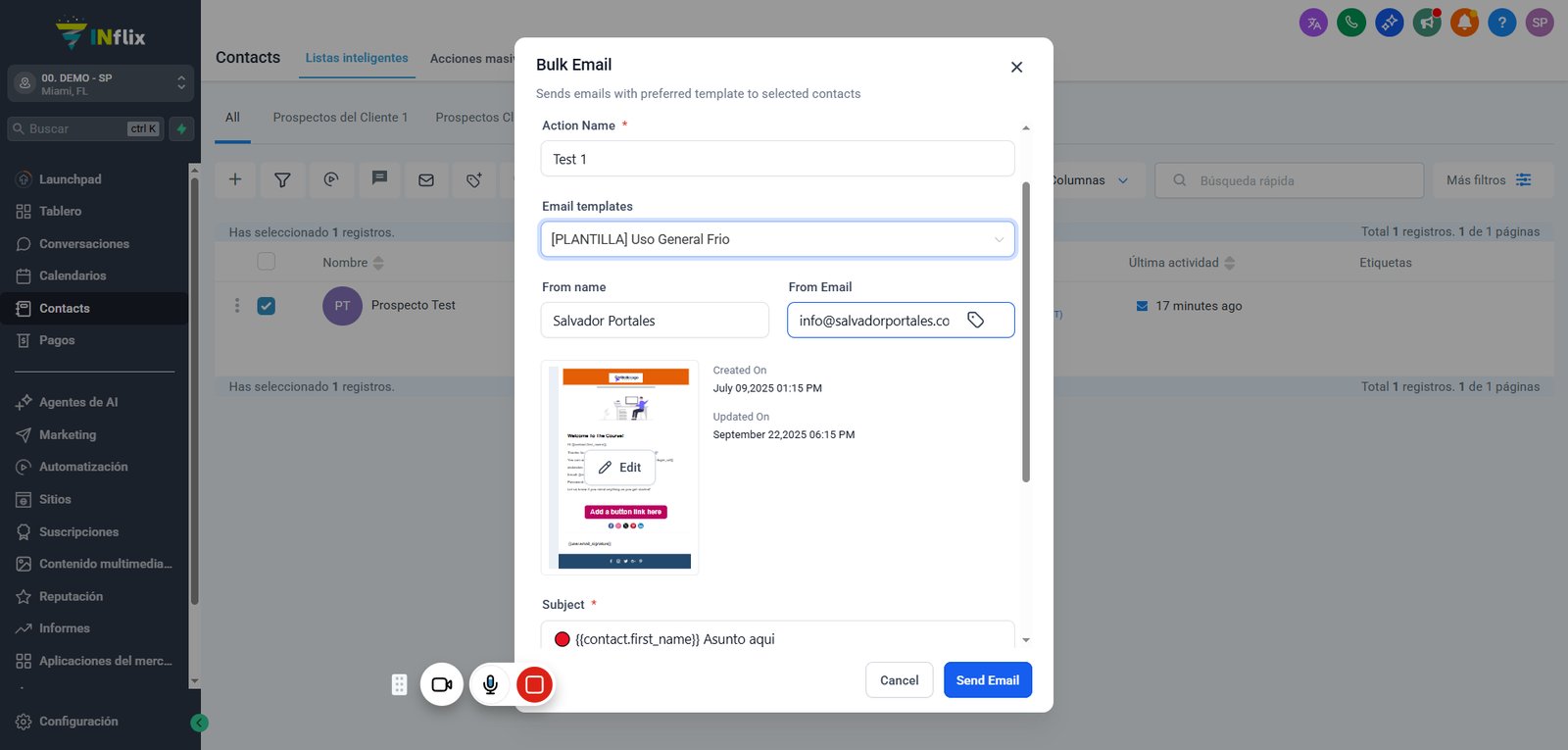Select the All contacts tab

point(232,117)
